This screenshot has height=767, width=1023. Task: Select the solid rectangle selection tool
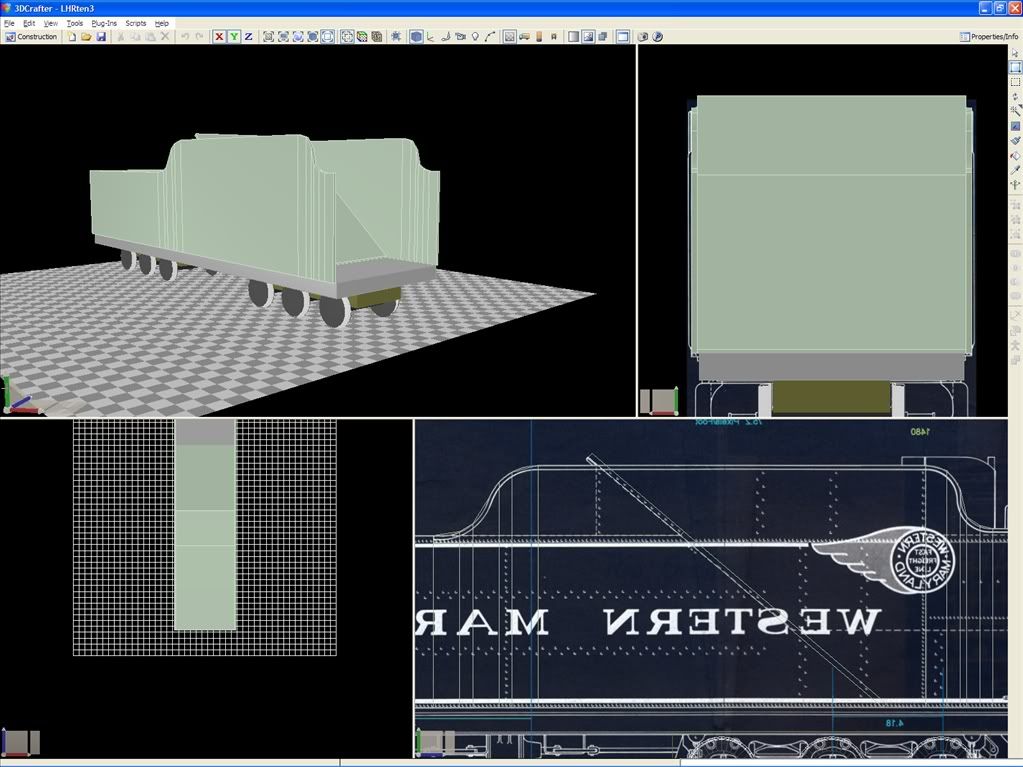(1015, 67)
